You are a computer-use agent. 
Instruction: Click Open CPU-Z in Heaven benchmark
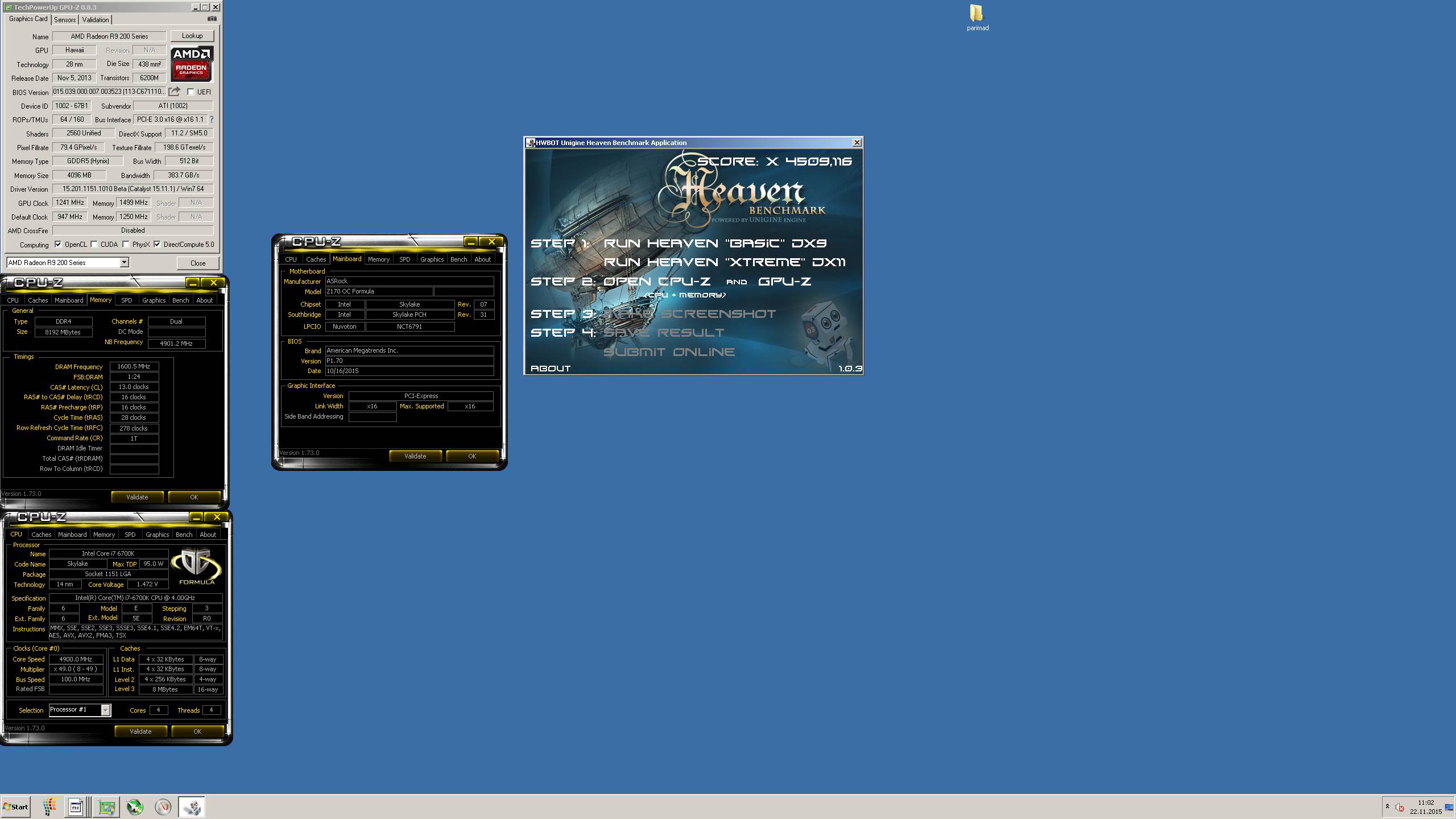pyautogui.click(x=657, y=282)
